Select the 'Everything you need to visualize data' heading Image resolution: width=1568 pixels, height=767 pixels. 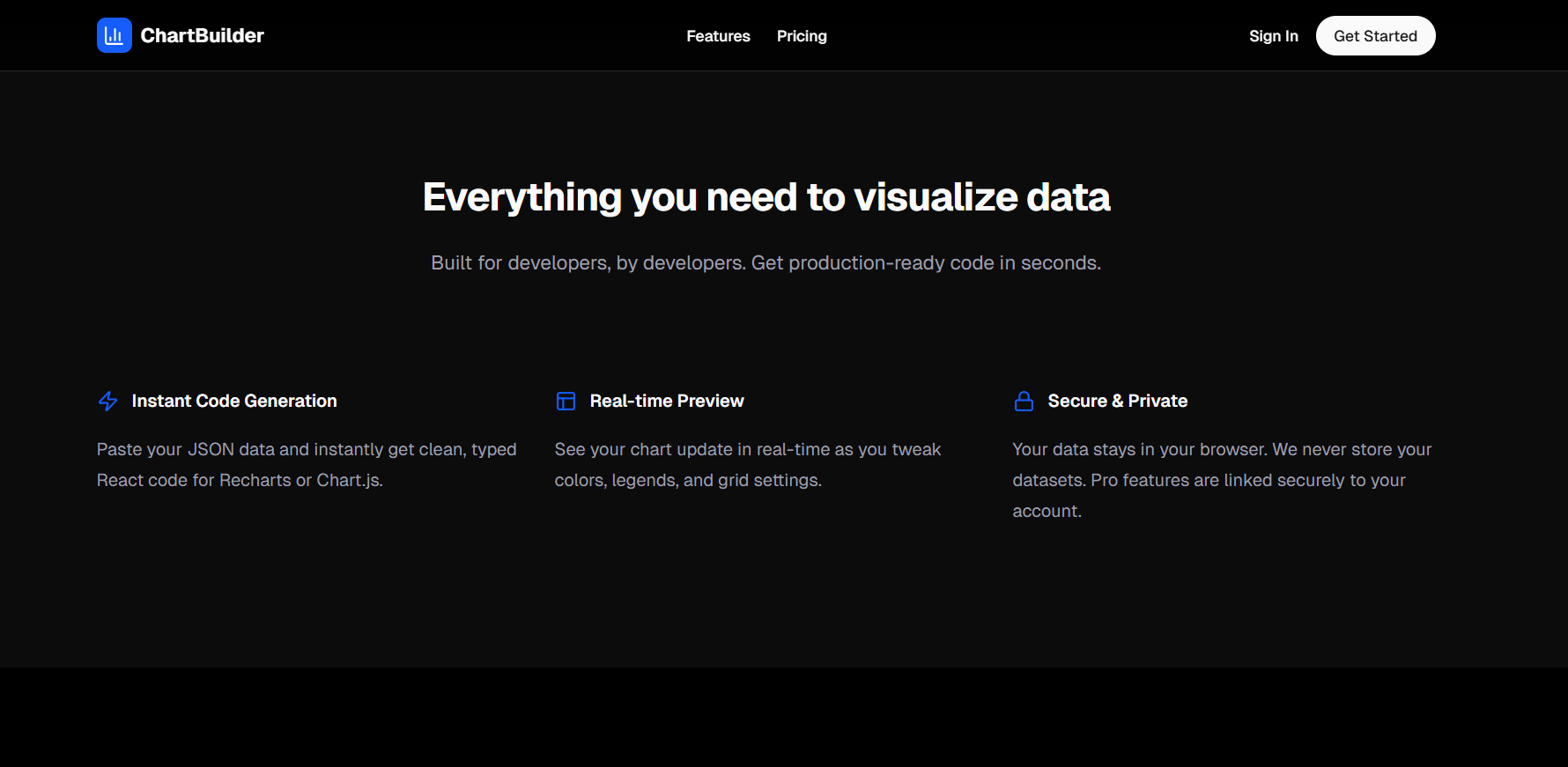(766, 196)
